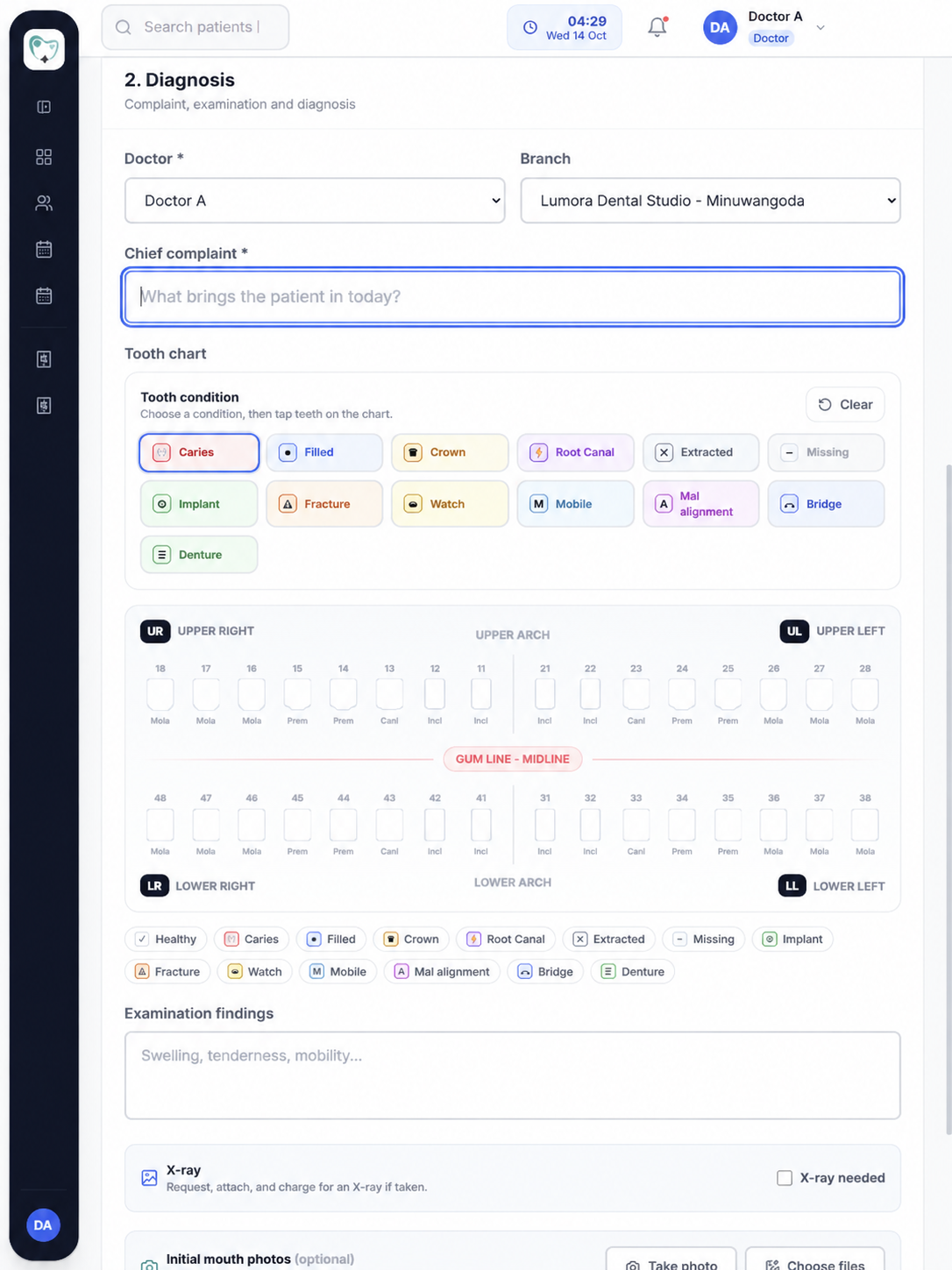The height and width of the screenshot is (1270, 952).
Task: Open the Doctor dropdown showing Doctor A
Action: 315,201
